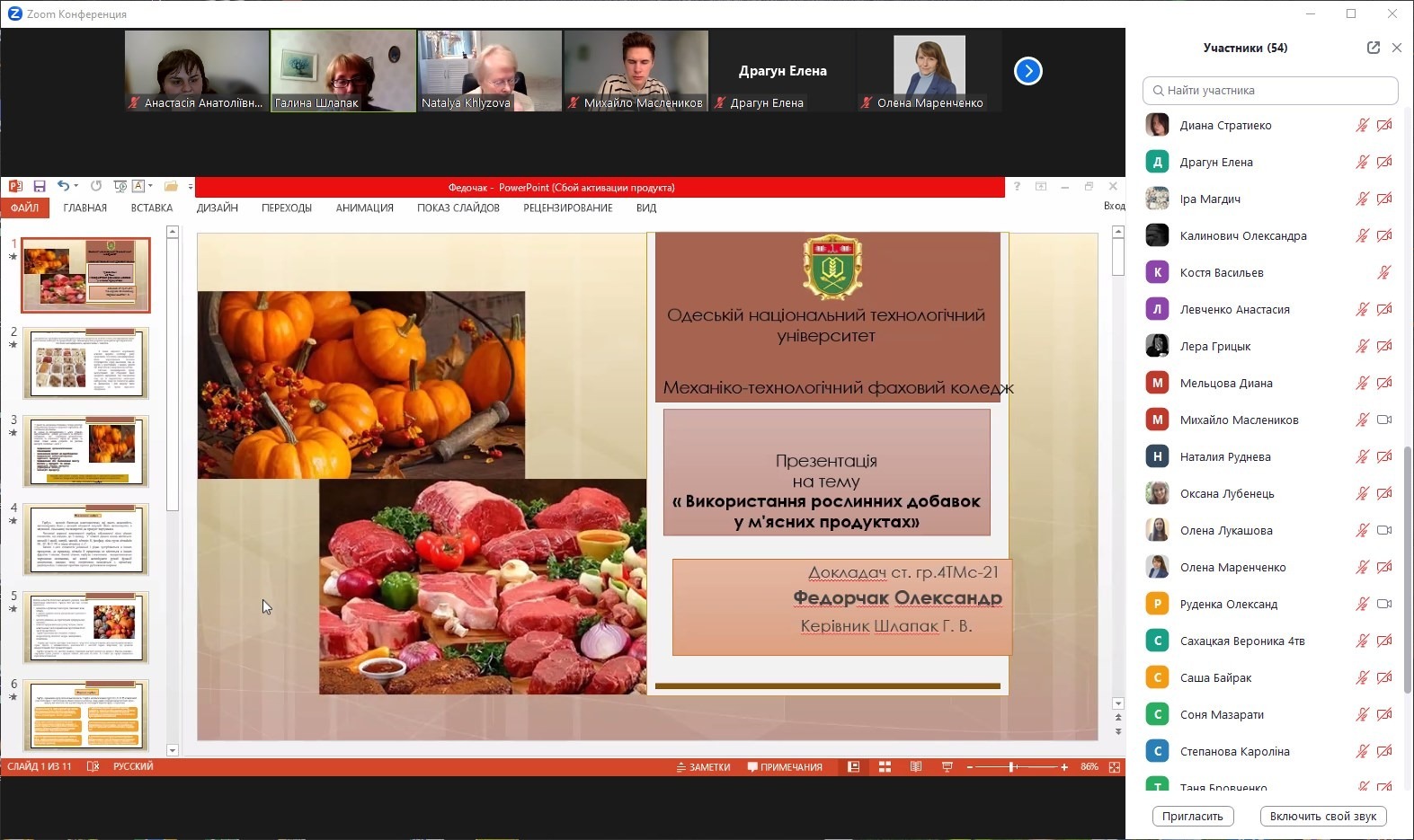Open a file with the folder icon
Image resolution: width=1414 pixels, height=840 pixels.
click(x=171, y=186)
